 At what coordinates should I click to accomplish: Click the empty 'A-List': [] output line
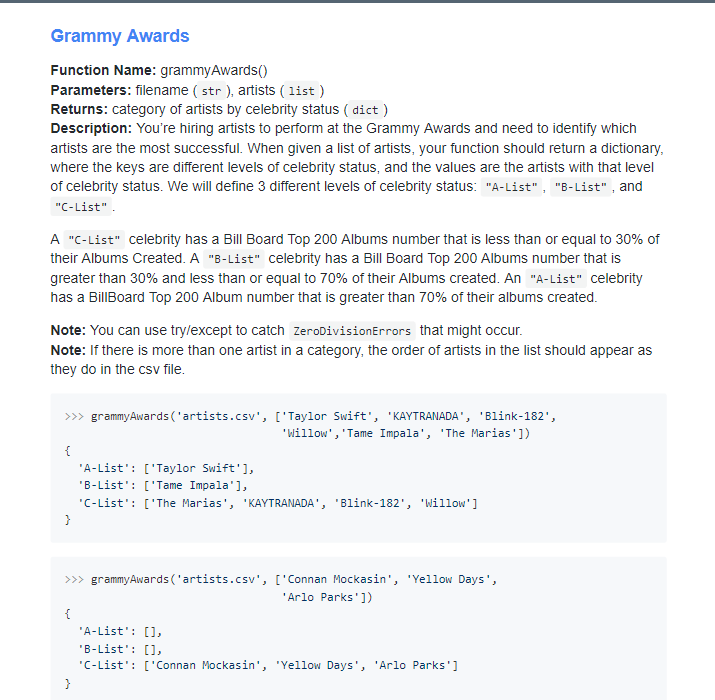pyautogui.click(x=120, y=631)
